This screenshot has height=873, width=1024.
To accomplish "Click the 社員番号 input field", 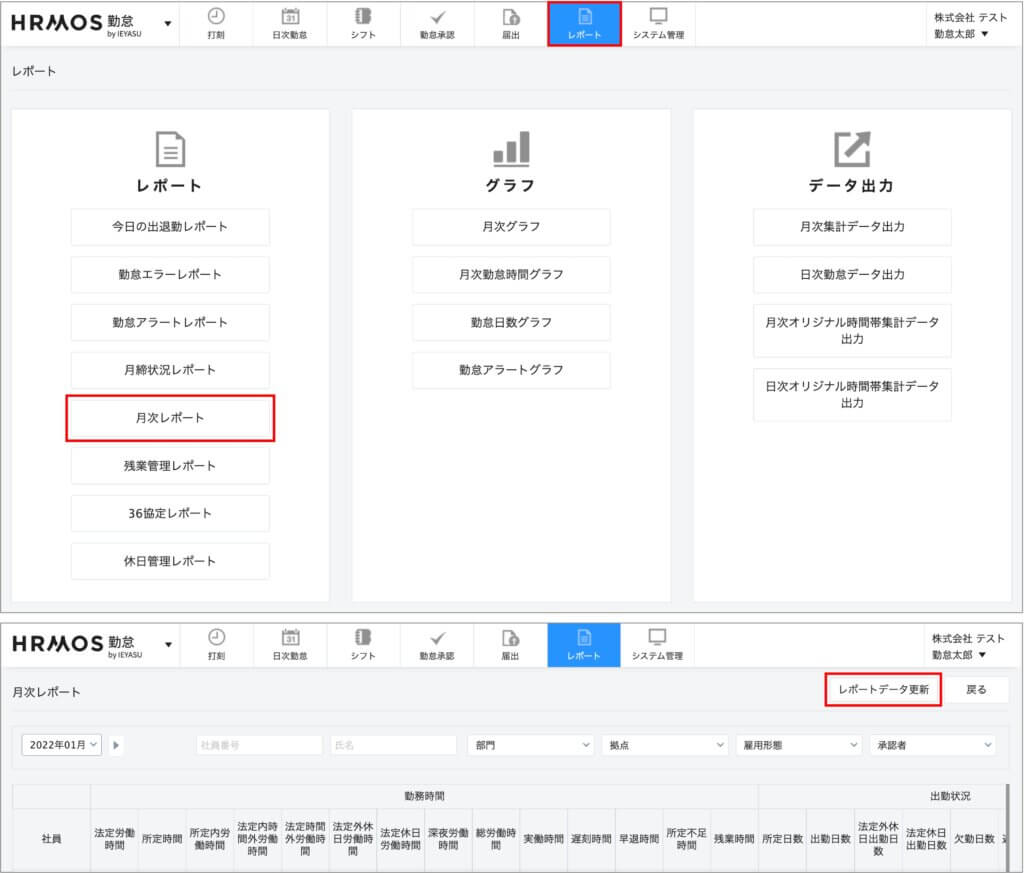I will (x=259, y=745).
